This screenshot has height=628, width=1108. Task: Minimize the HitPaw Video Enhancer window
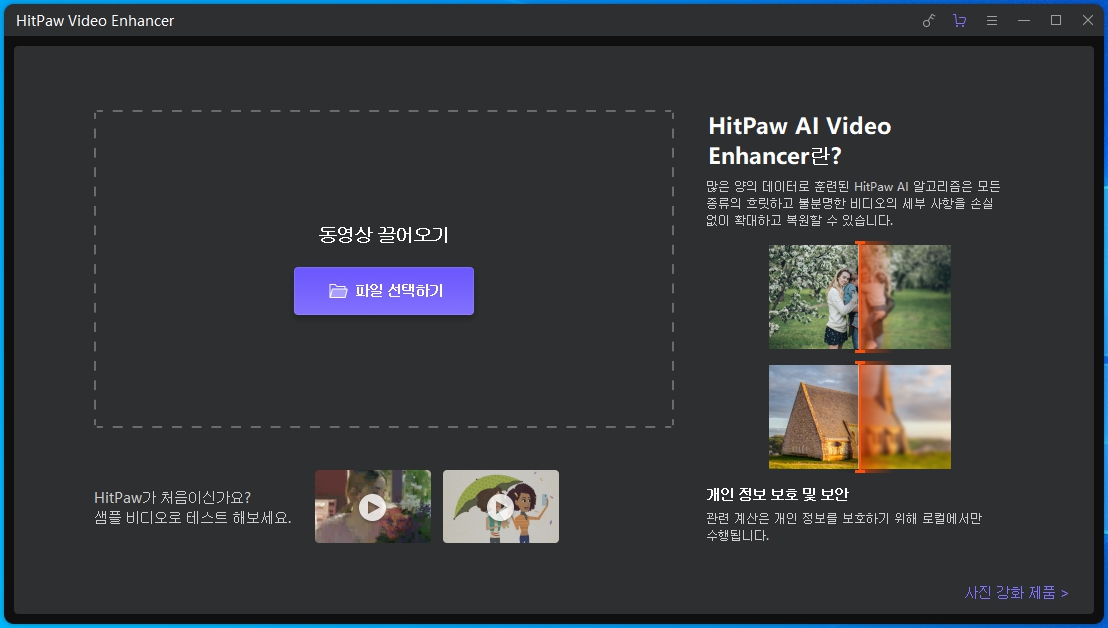coord(1024,20)
